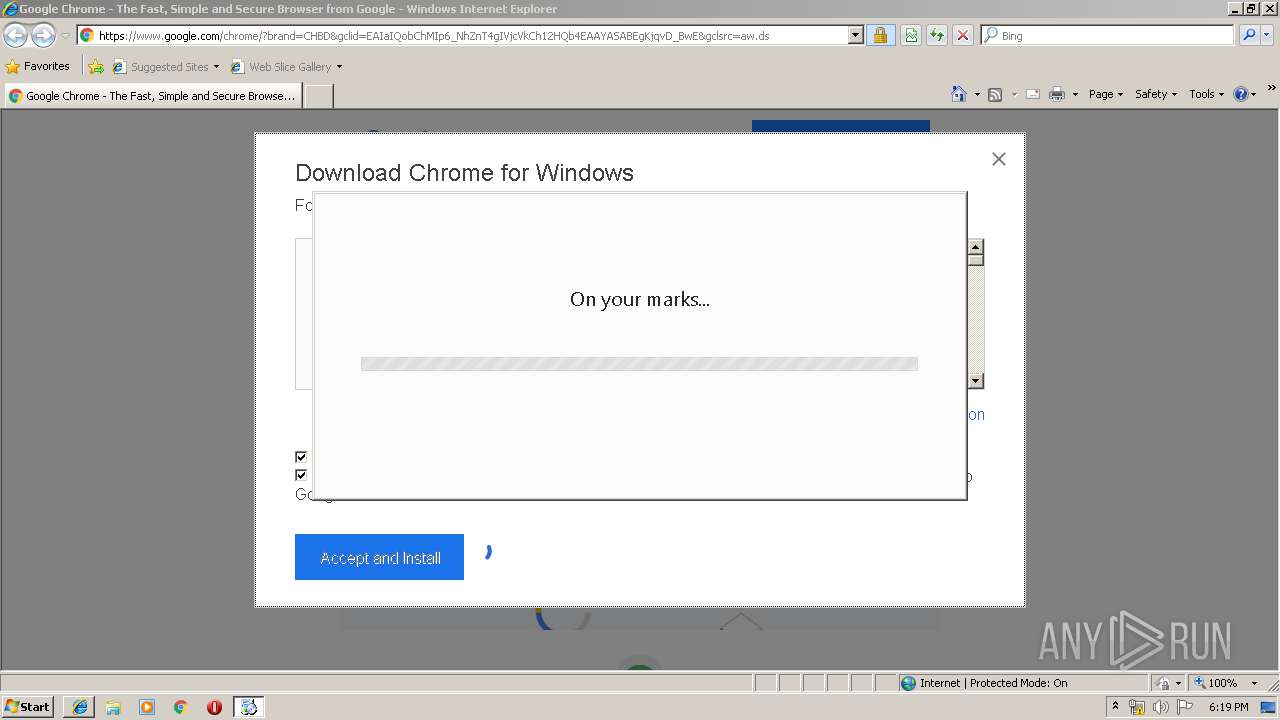Click the RSS Feeds icon
Screen dimensions: 1280x720
(x=995, y=94)
